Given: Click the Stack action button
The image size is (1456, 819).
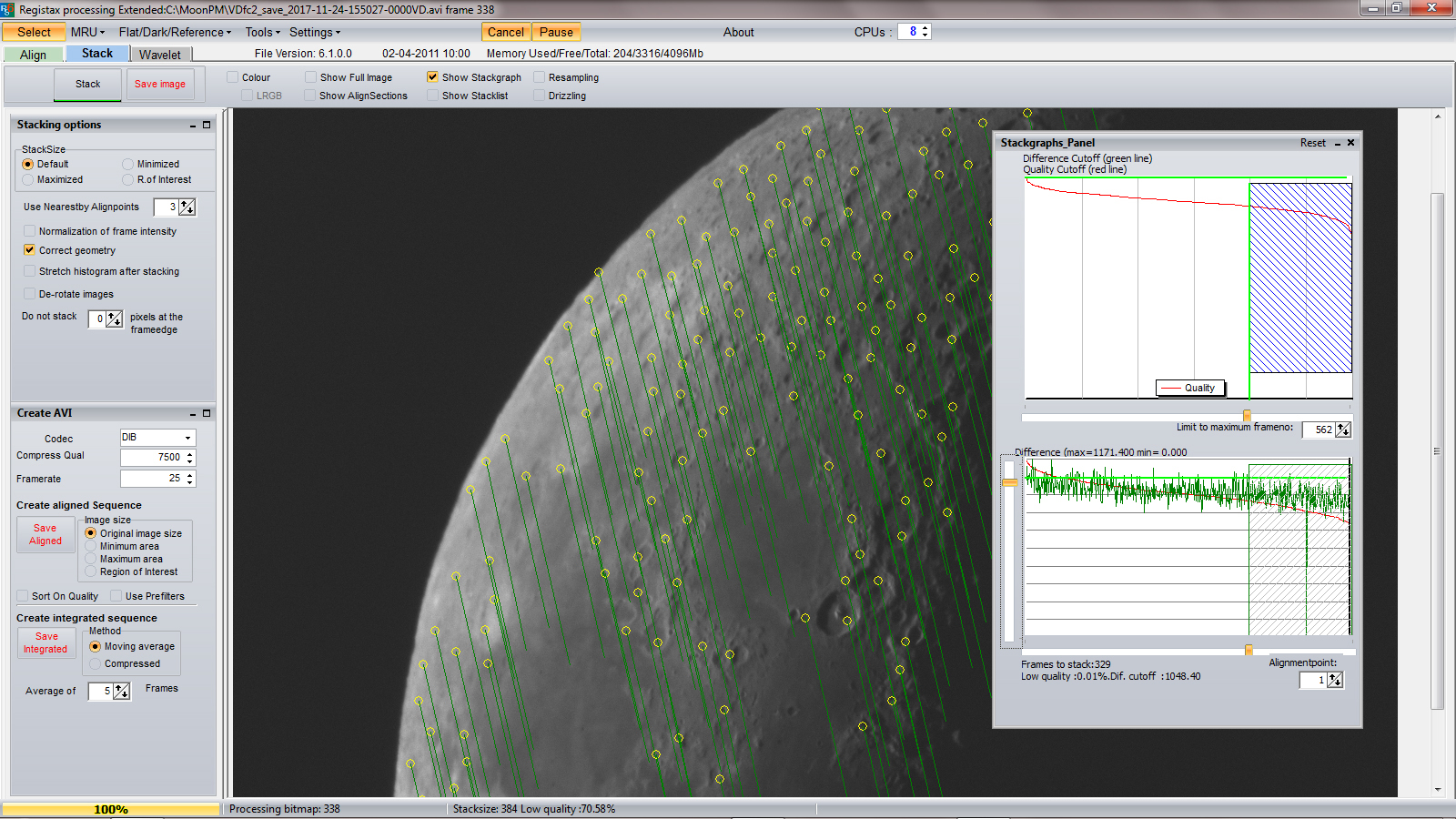Looking at the screenshot, I should [x=87, y=85].
